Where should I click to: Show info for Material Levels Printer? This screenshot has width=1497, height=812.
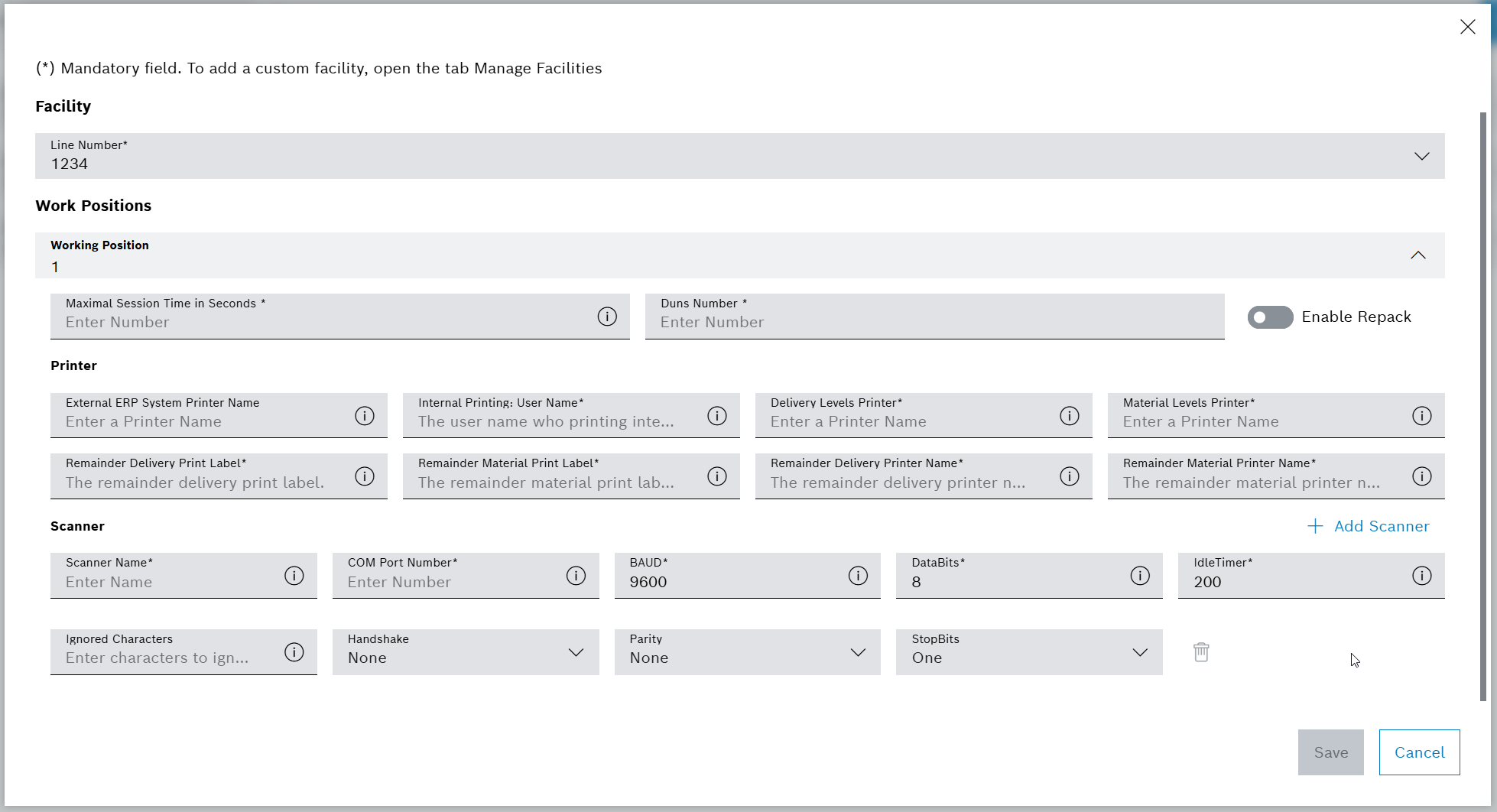click(x=1421, y=416)
